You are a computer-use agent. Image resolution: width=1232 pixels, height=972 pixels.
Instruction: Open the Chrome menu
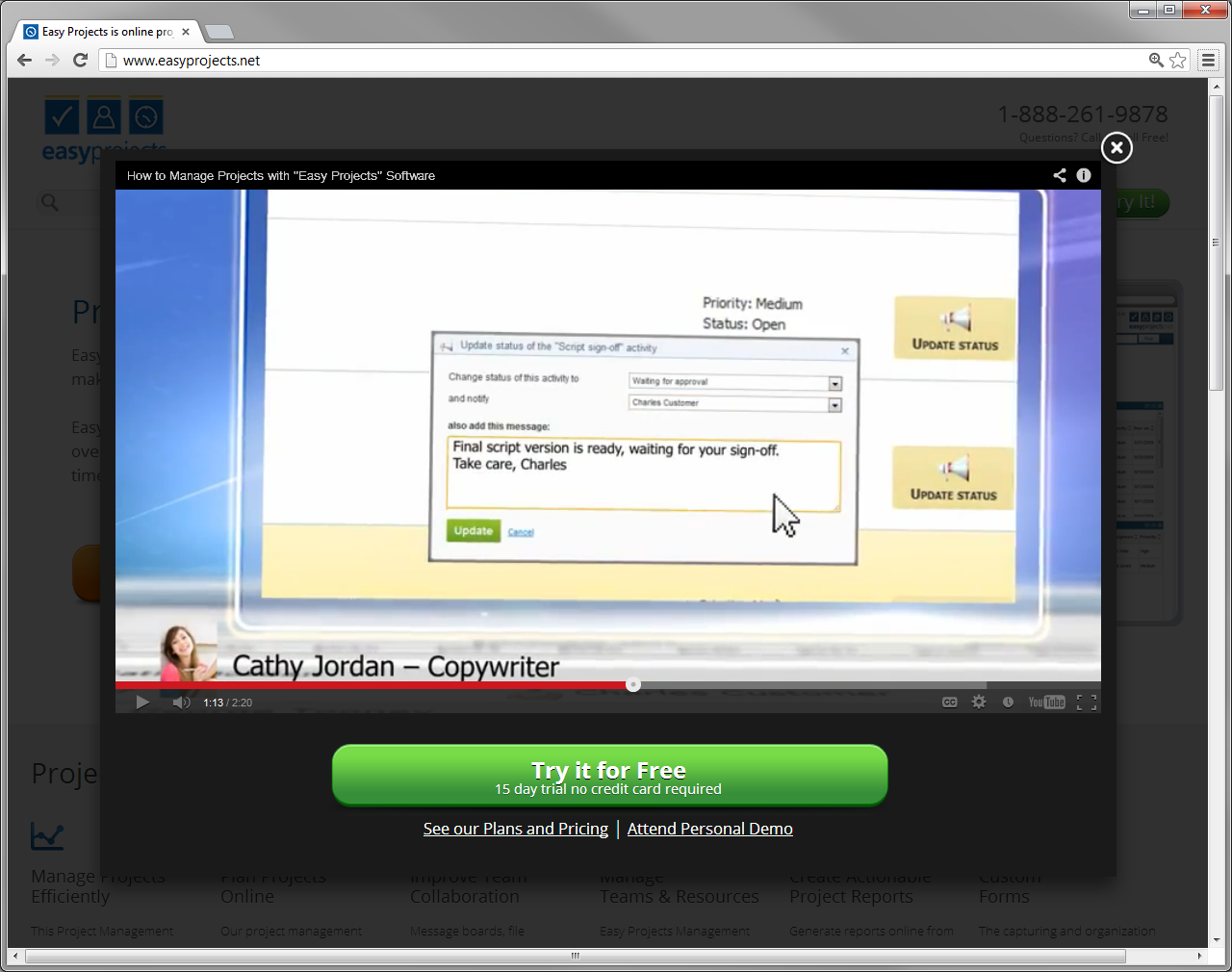(x=1209, y=61)
